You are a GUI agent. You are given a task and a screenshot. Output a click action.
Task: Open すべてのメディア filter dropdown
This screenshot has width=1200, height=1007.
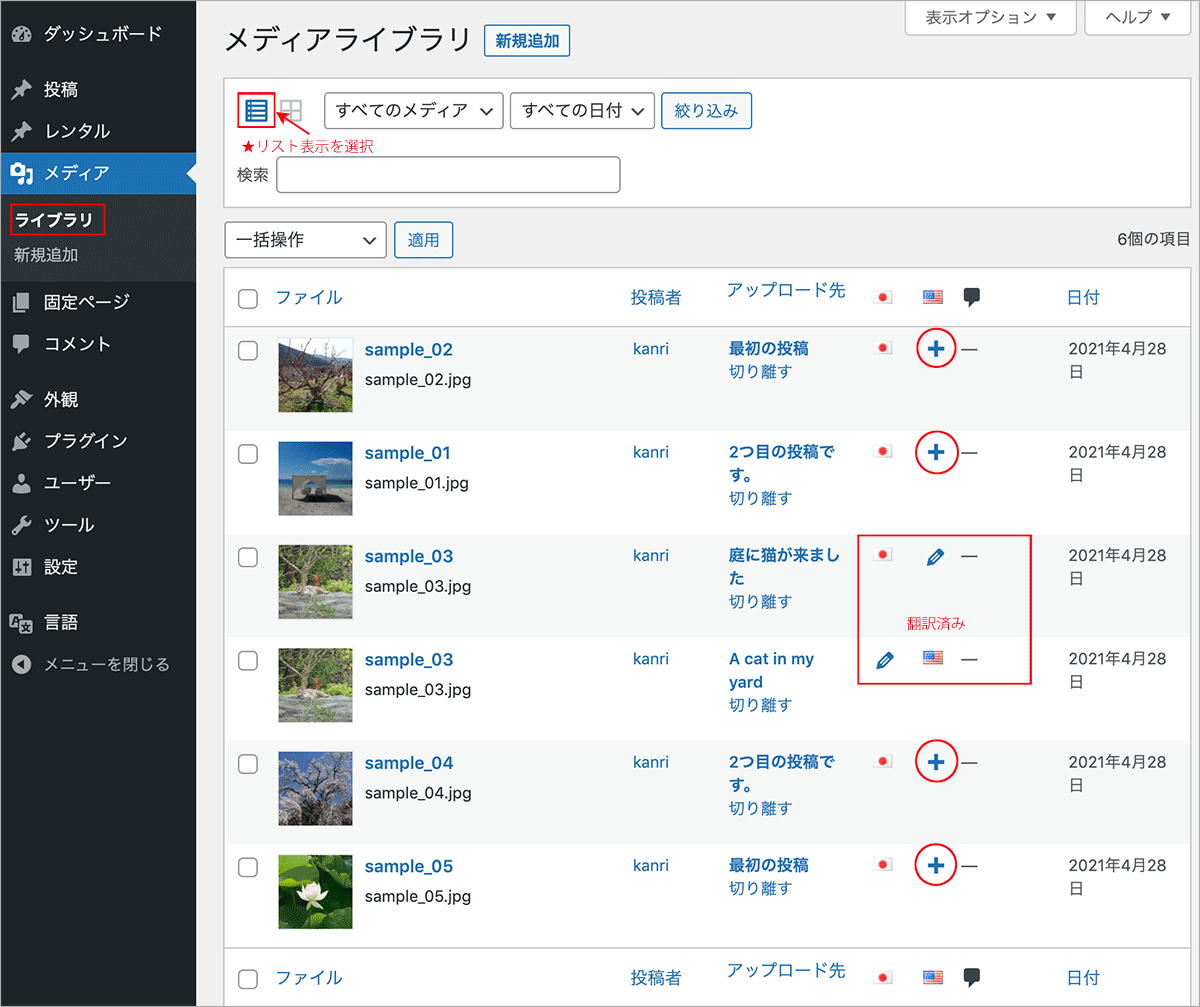pos(414,110)
